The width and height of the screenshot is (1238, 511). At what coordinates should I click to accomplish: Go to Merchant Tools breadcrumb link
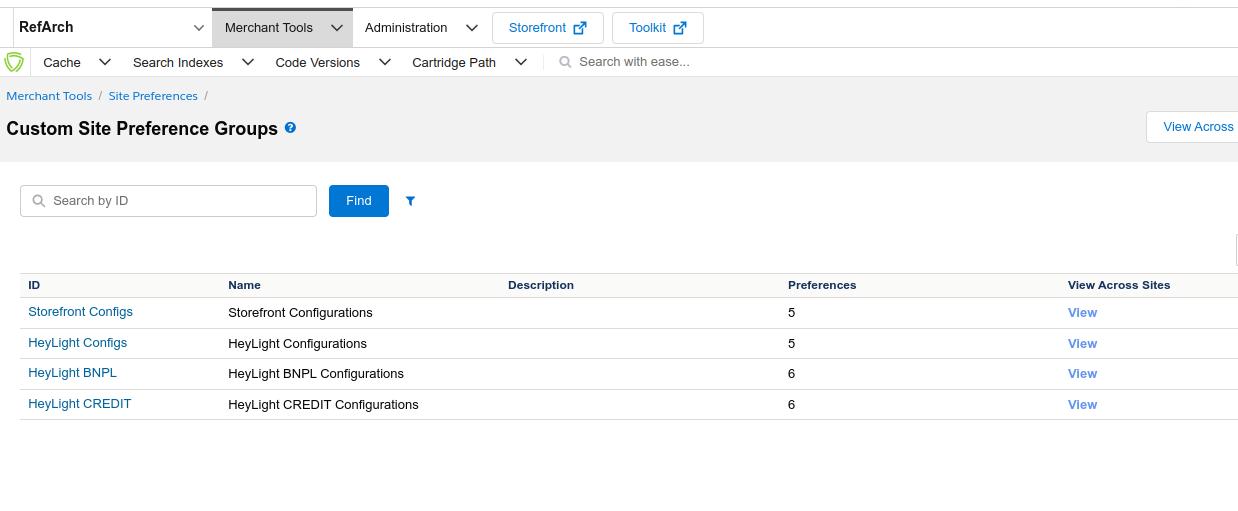[49, 96]
